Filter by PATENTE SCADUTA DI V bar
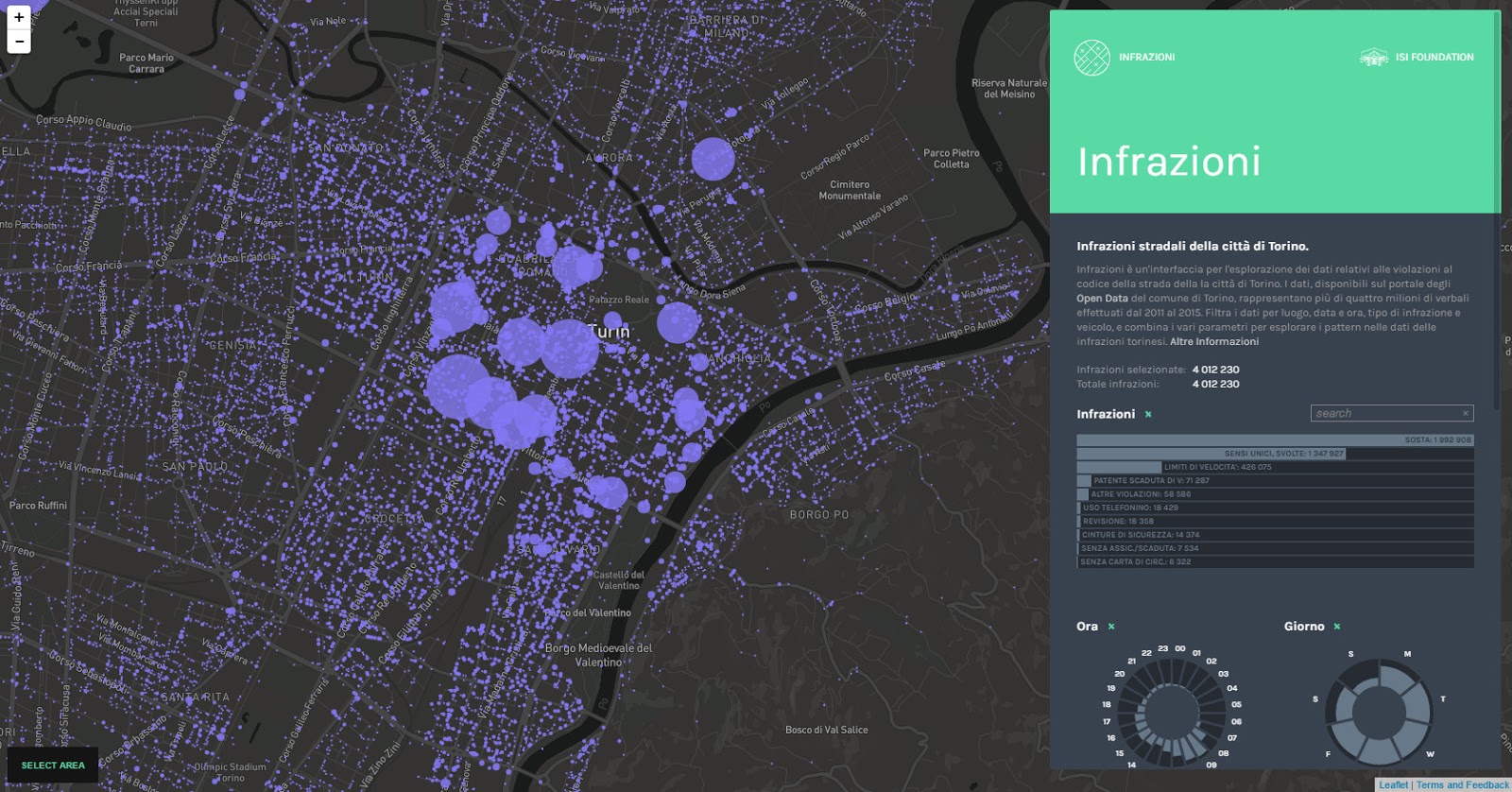Screen dimensions: 1512x792 pos(1275,481)
